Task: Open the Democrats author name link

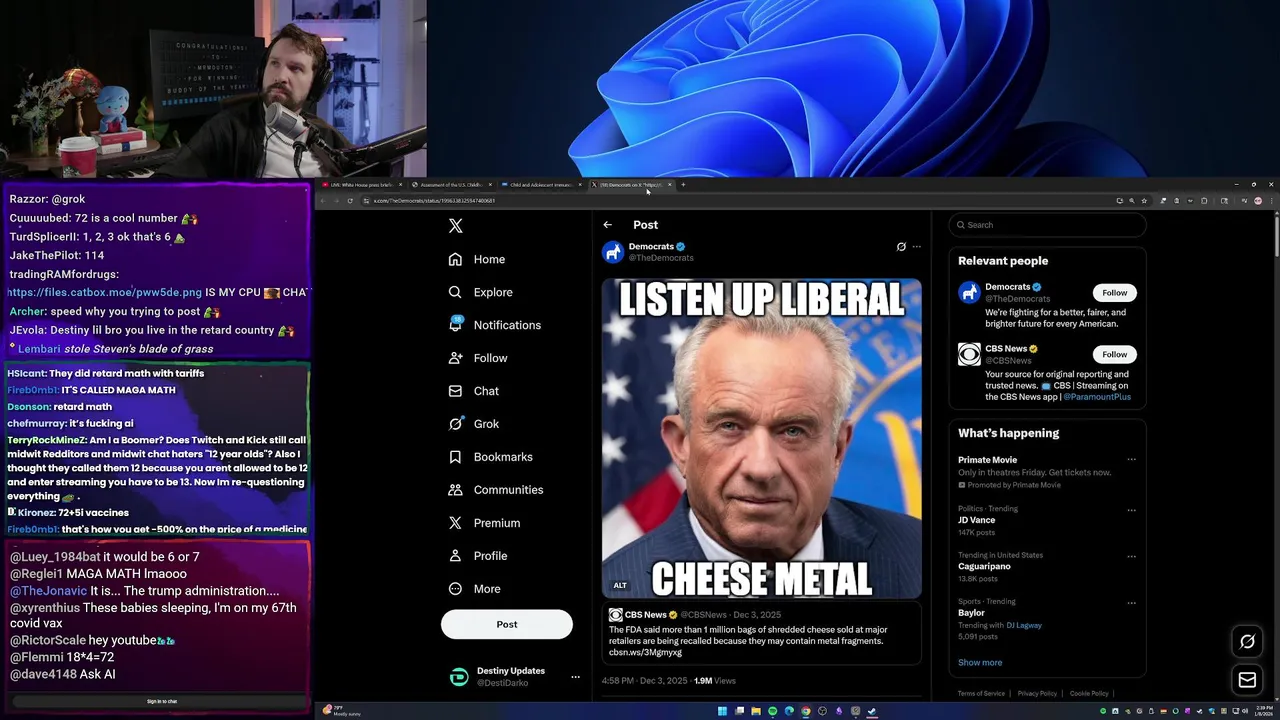Action: coord(651,246)
